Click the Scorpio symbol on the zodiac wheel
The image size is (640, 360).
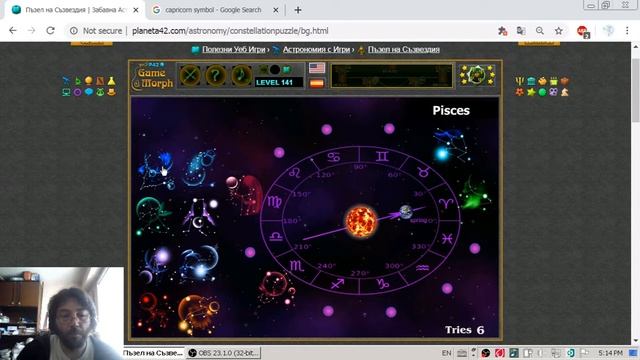click(297, 266)
